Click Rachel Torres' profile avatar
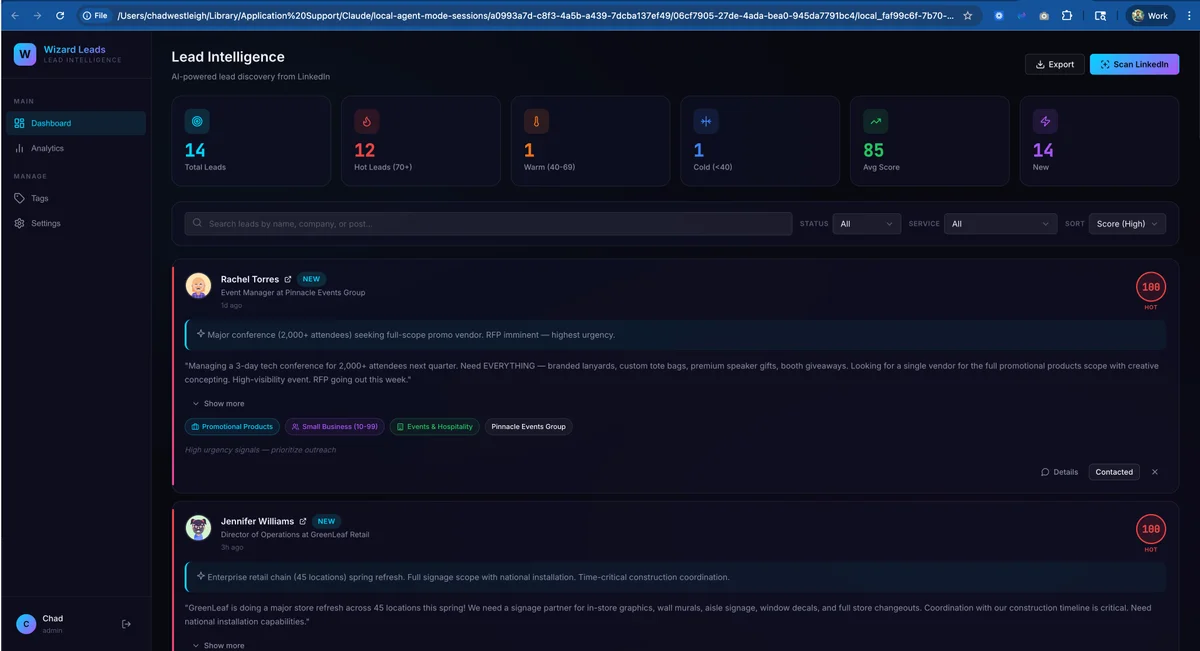Image resolution: width=1200 pixels, height=651 pixels. (198, 286)
